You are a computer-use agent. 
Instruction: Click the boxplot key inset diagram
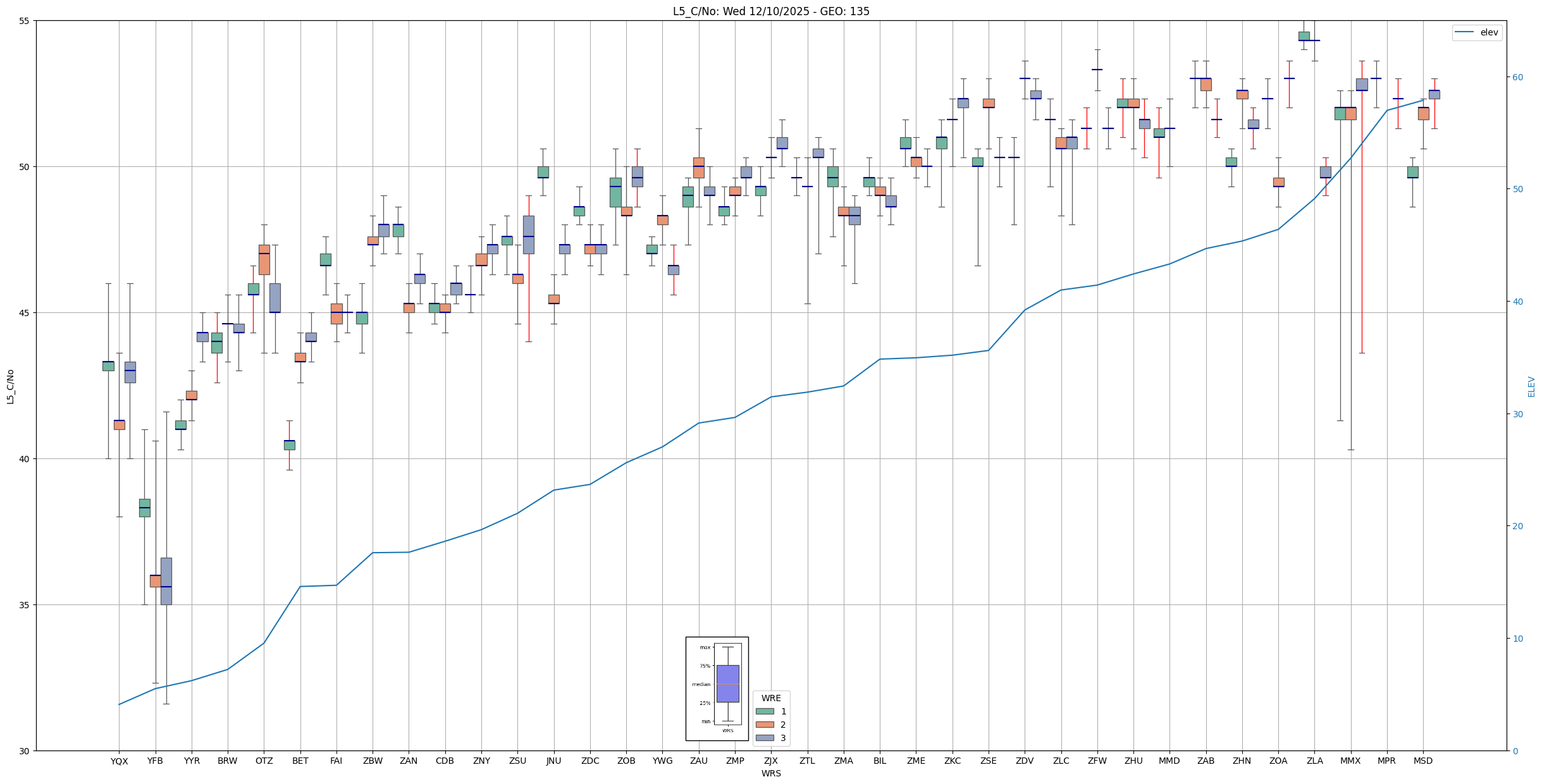tap(717, 688)
